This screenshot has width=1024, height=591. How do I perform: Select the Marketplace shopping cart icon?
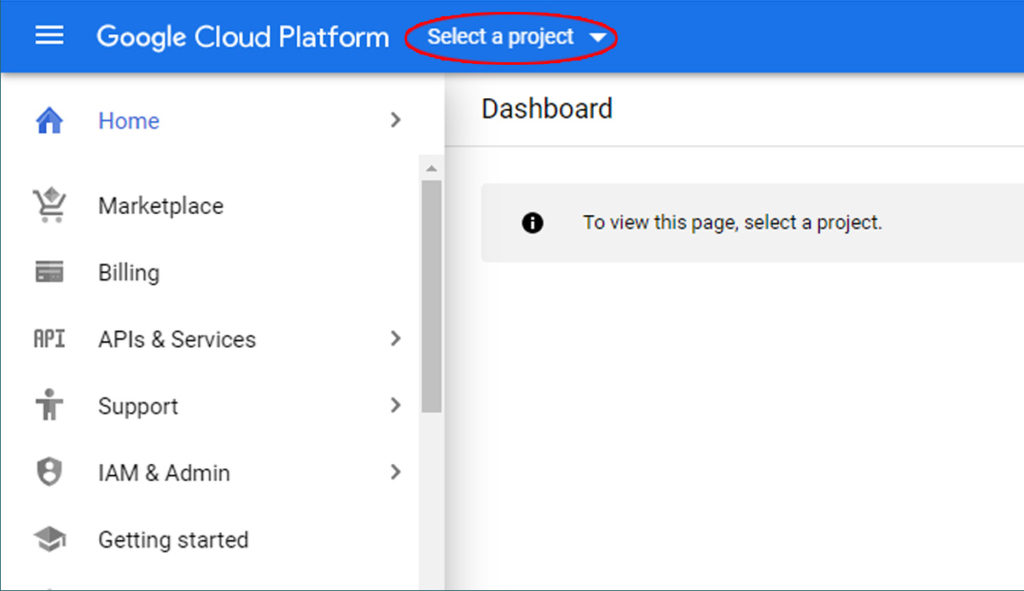click(48, 205)
